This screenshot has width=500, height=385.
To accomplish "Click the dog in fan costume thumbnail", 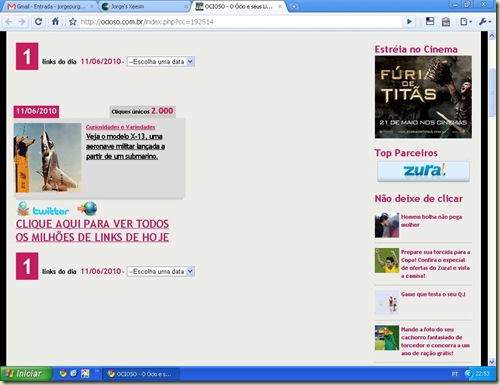I will 387,338.
